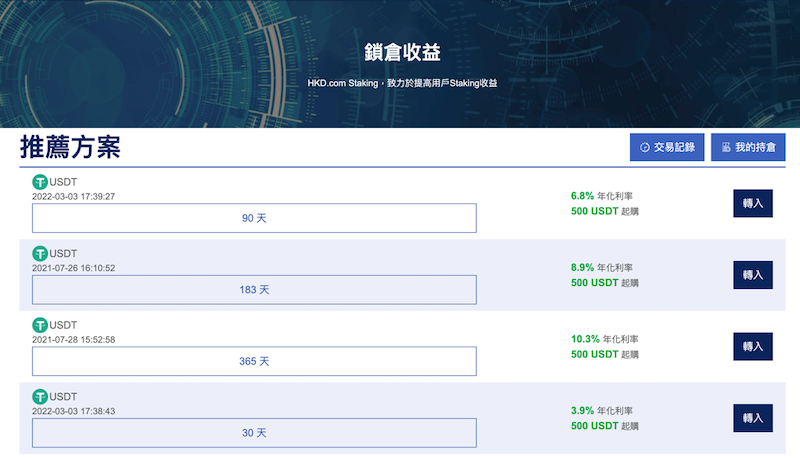Click the 鎖倉收益 banner title
The height and width of the screenshot is (458, 800).
pos(402,52)
